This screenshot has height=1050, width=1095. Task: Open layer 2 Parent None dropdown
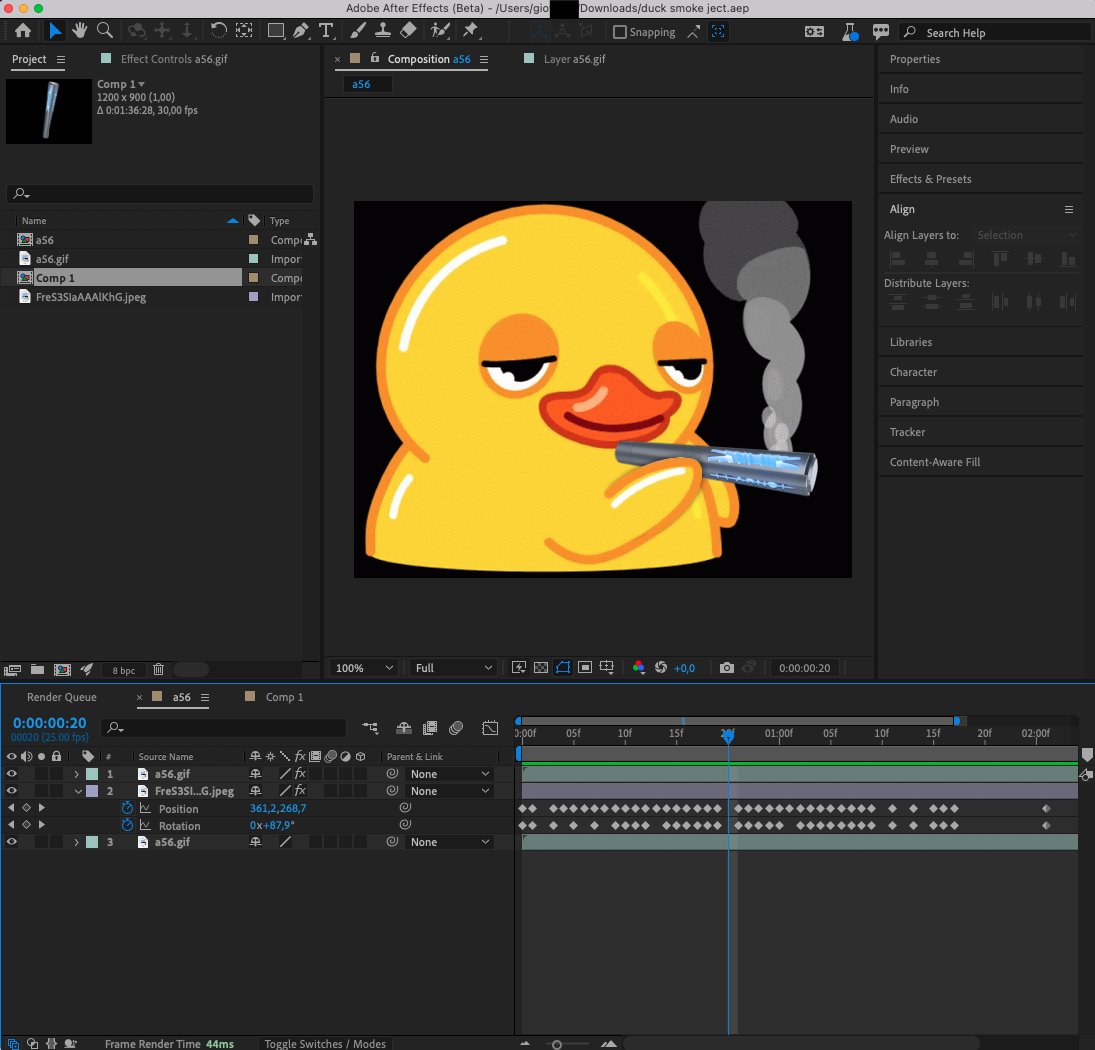point(449,791)
